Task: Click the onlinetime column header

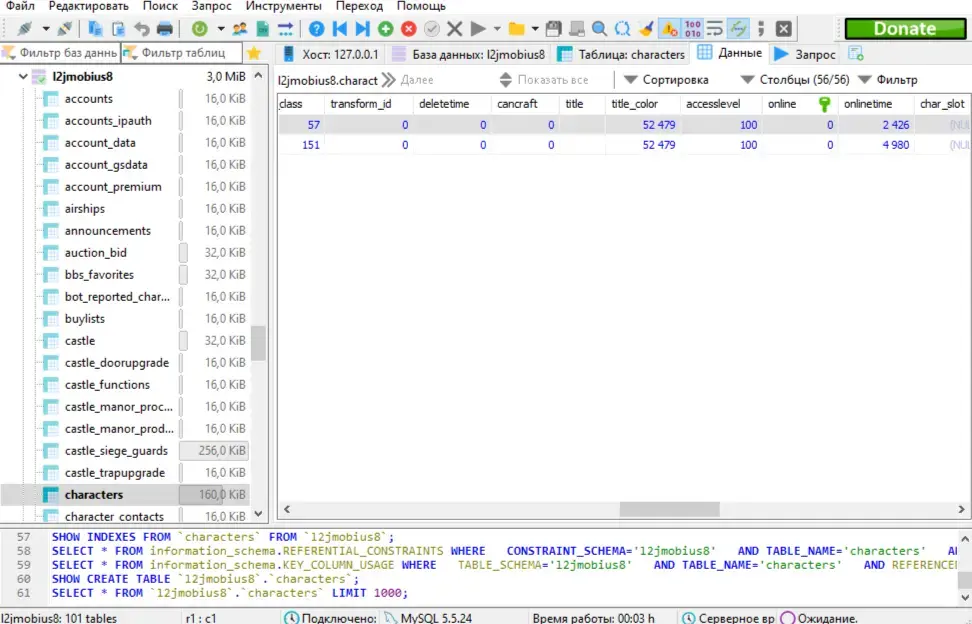Action: tap(875, 104)
